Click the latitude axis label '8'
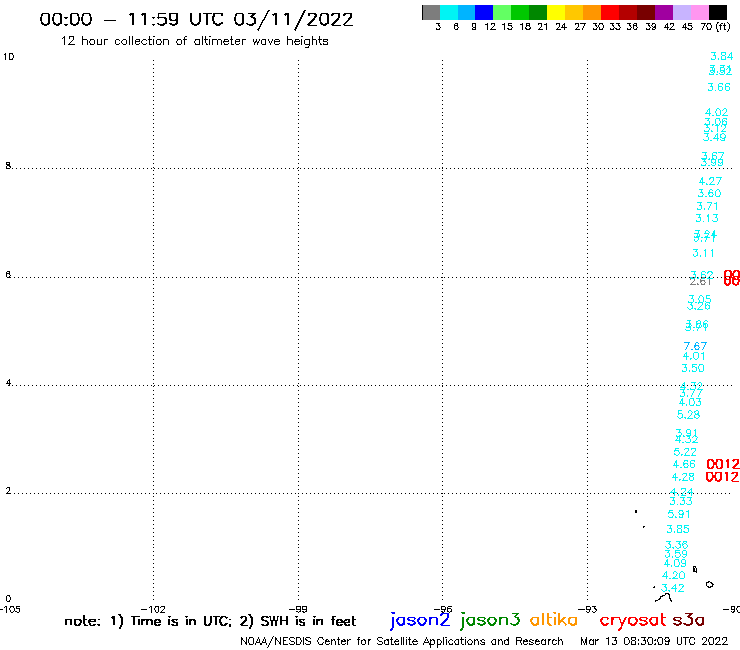 tap(8, 166)
